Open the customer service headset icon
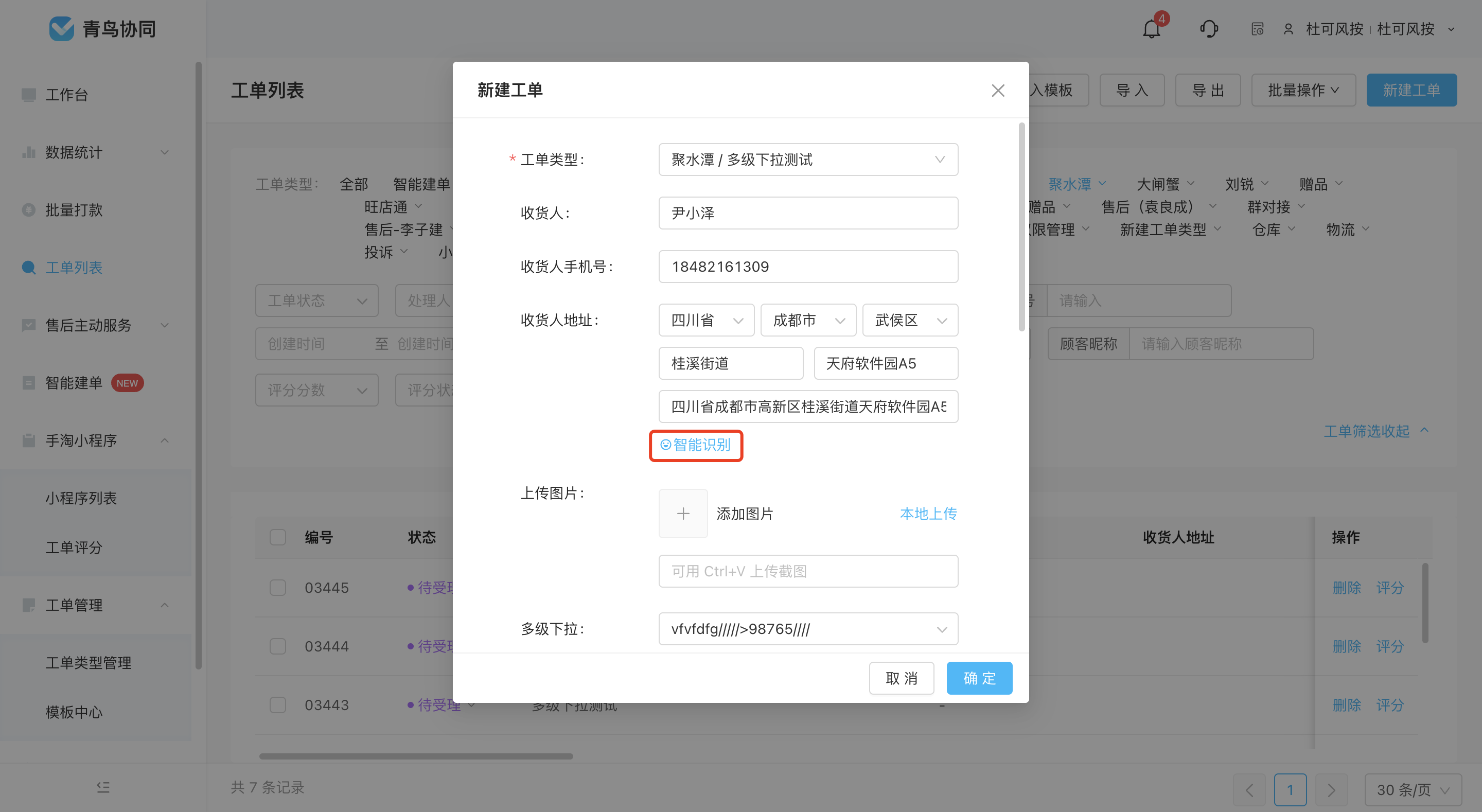 1209,29
